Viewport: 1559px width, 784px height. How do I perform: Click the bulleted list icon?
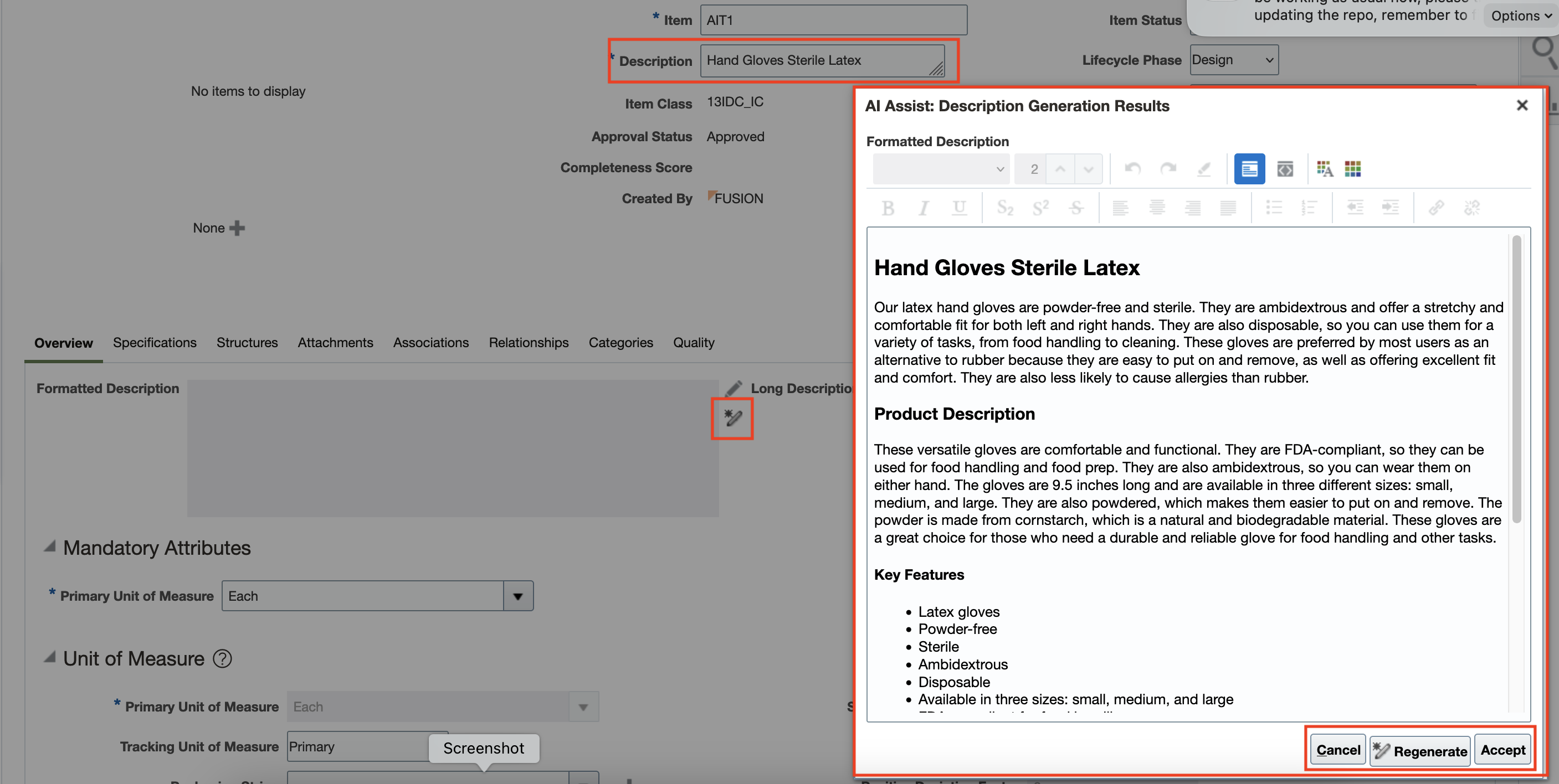pyautogui.click(x=1273, y=208)
